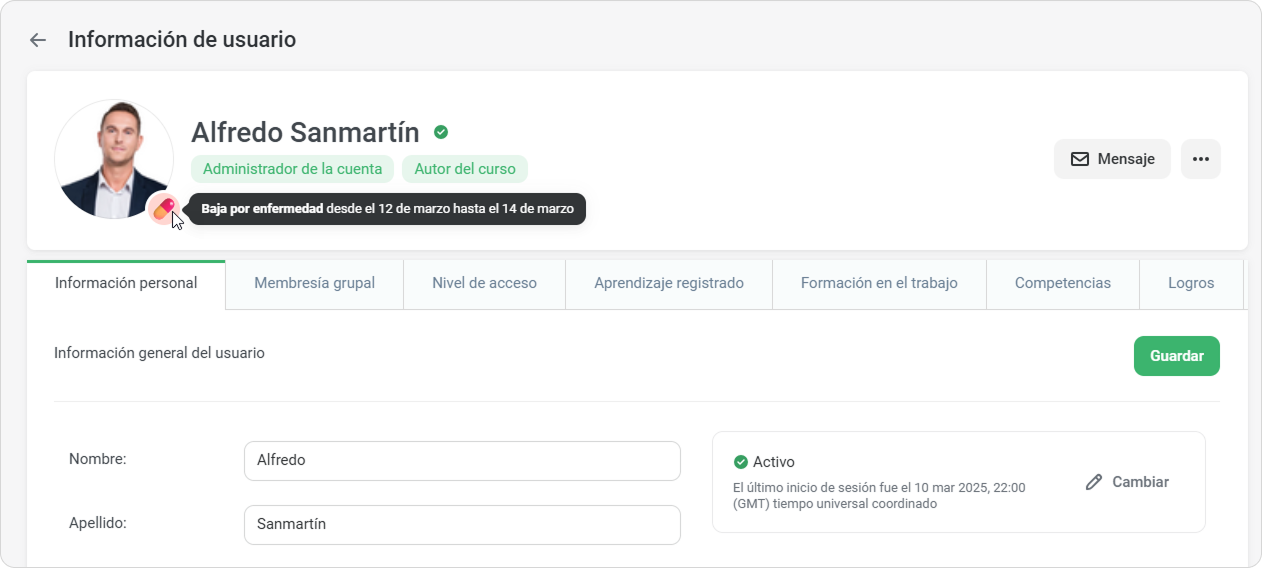This screenshot has height=568, width=1262.
Task: Click the Nombre input field
Action: pyautogui.click(x=461, y=461)
